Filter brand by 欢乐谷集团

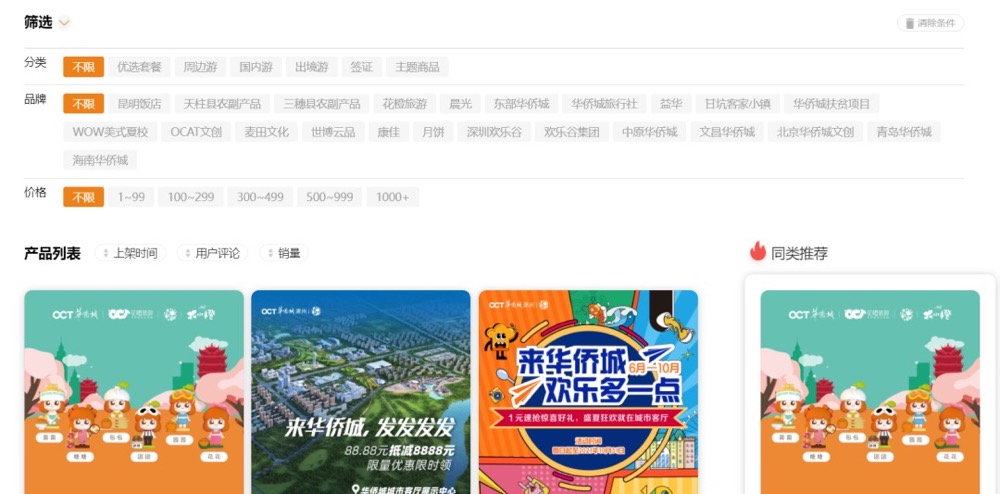572,132
